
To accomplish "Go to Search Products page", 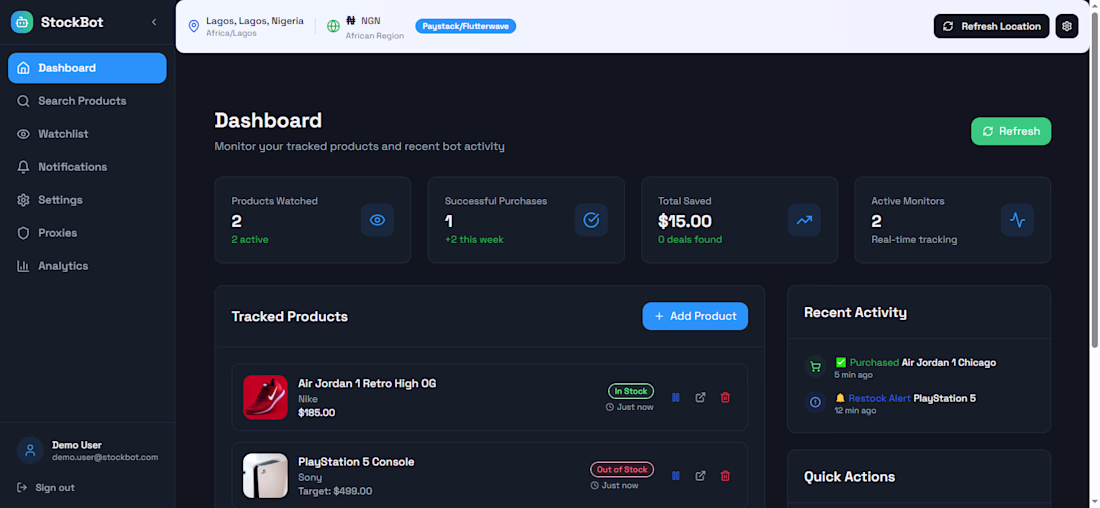I will click(87, 101).
